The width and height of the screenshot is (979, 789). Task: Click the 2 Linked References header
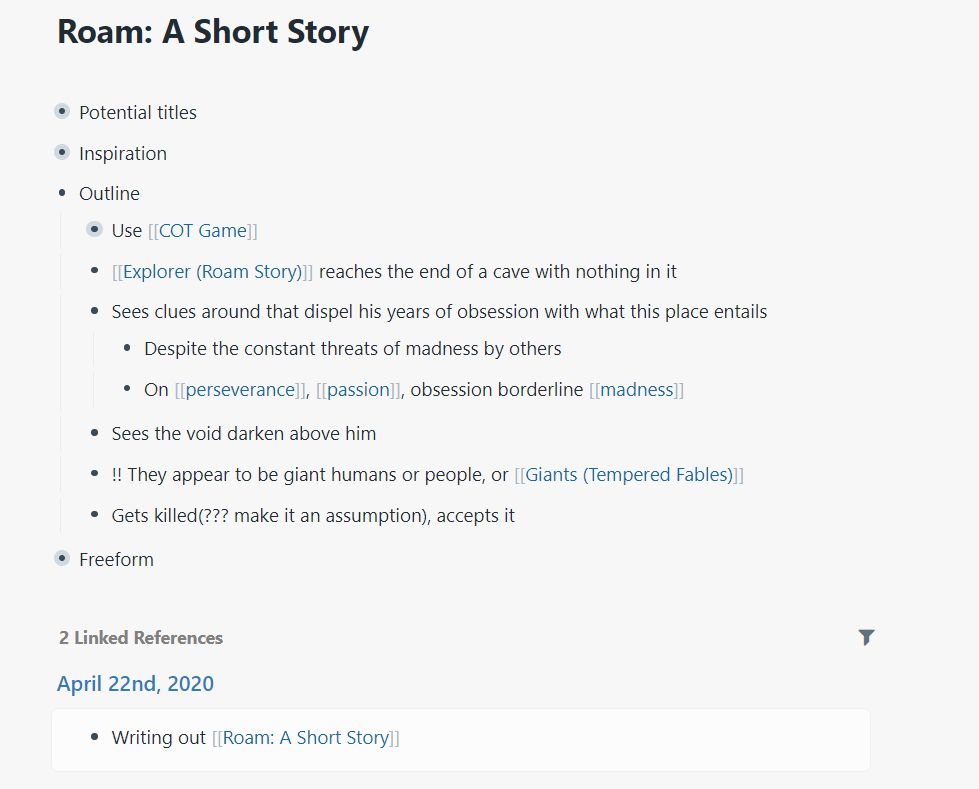[141, 638]
